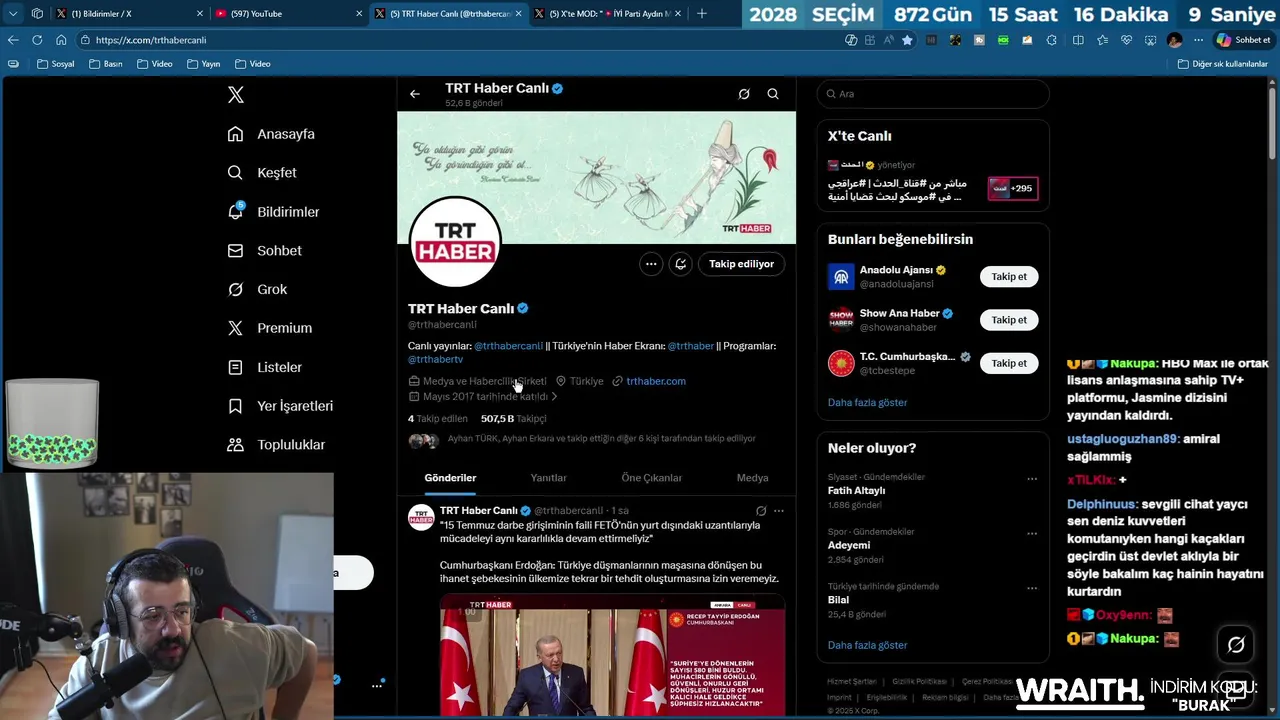Open the TRT Haber profile picture
The height and width of the screenshot is (720, 1280).
(455, 243)
